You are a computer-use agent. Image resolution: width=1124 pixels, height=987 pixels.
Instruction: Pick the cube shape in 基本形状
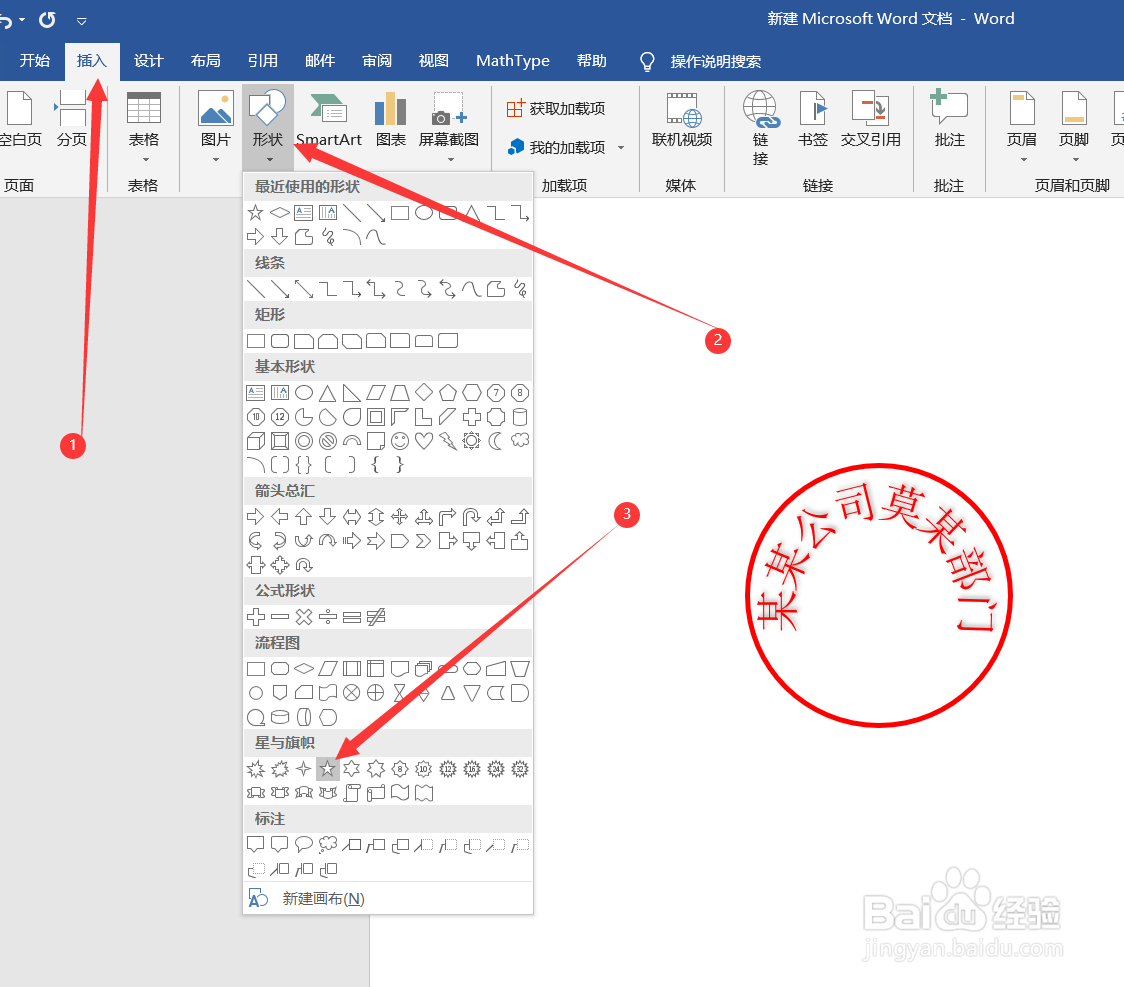click(x=255, y=441)
